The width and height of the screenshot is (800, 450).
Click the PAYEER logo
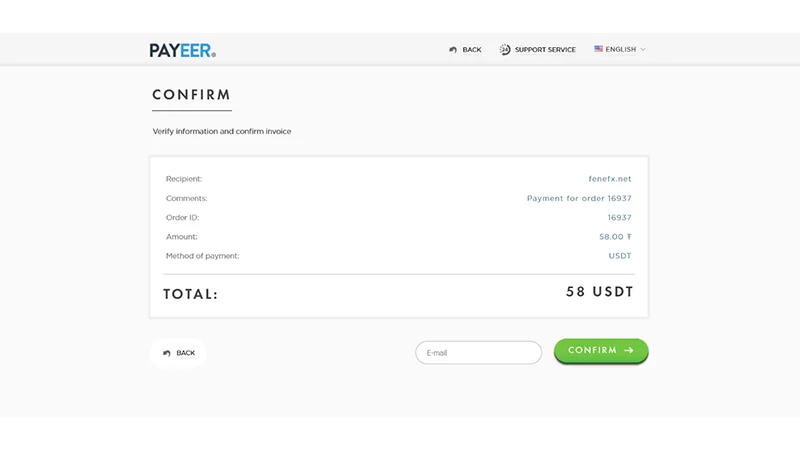click(182, 50)
